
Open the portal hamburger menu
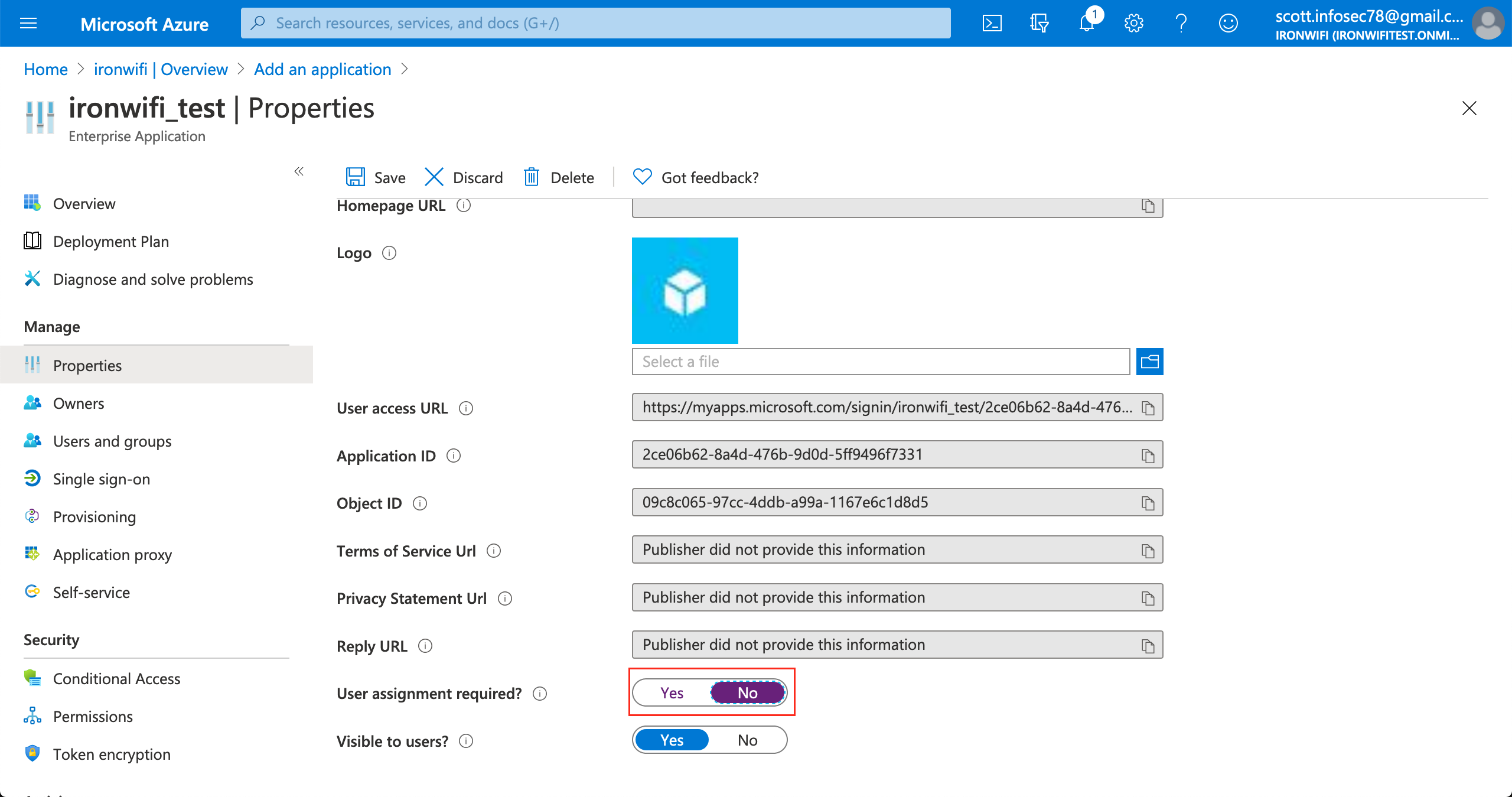pos(28,23)
